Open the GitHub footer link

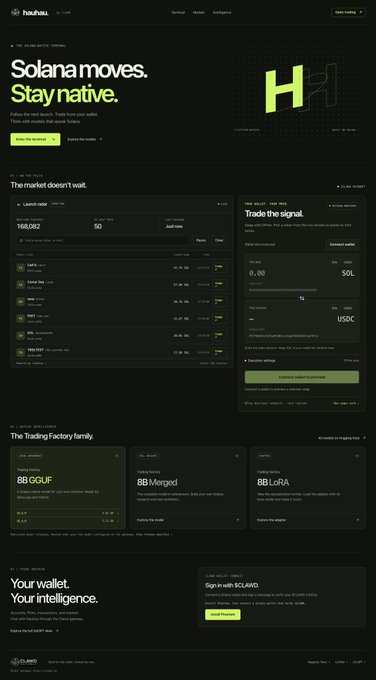pyautogui.click(x=341, y=662)
